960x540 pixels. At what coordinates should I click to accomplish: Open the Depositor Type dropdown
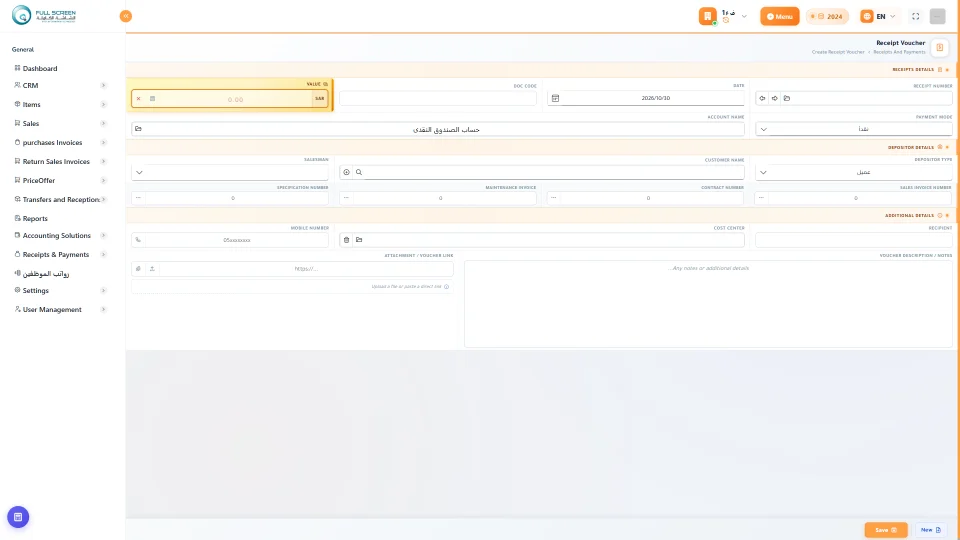tap(853, 172)
